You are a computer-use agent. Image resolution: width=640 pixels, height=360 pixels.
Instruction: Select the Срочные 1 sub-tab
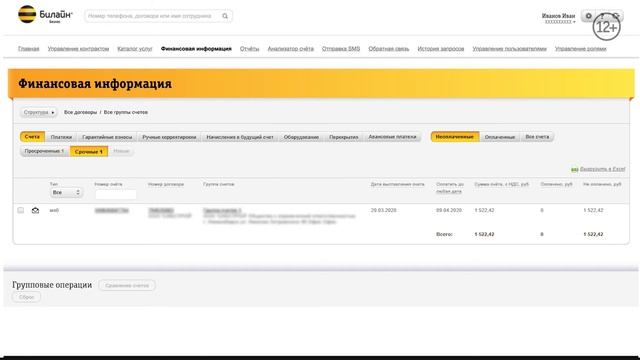[x=89, y=151]
